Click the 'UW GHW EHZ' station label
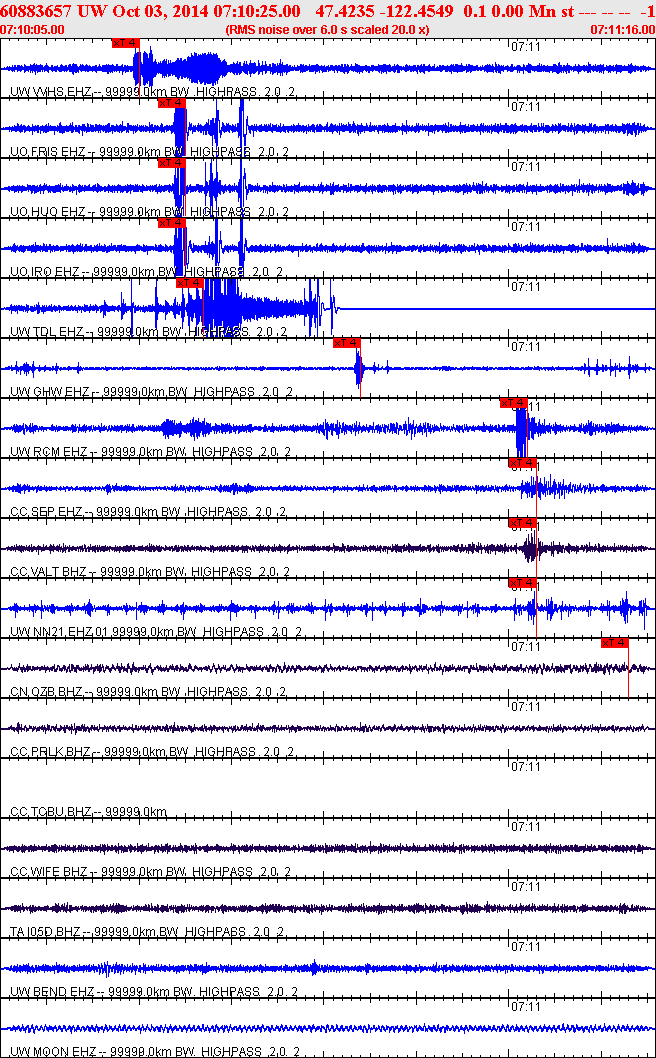 click(50, 392)
